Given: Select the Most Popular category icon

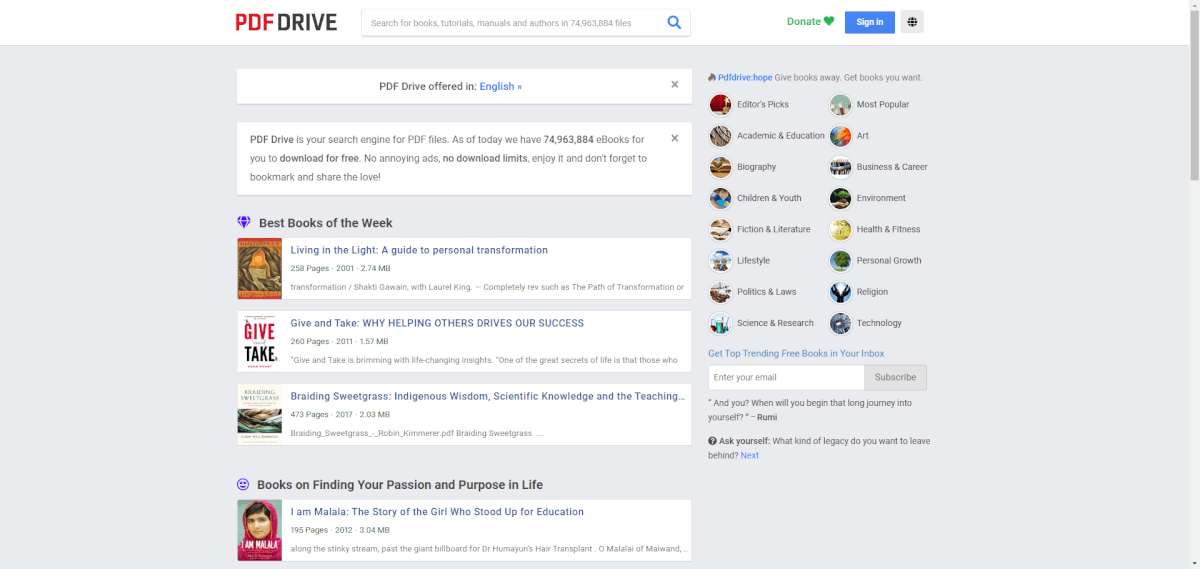Looking at the screenshot, I should point(840,105).
